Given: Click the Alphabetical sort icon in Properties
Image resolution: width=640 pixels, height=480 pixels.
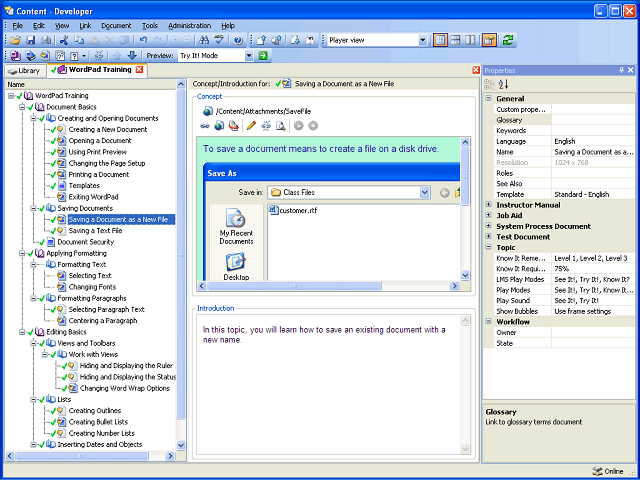Looking at the screenshot, I should point(501,85).
